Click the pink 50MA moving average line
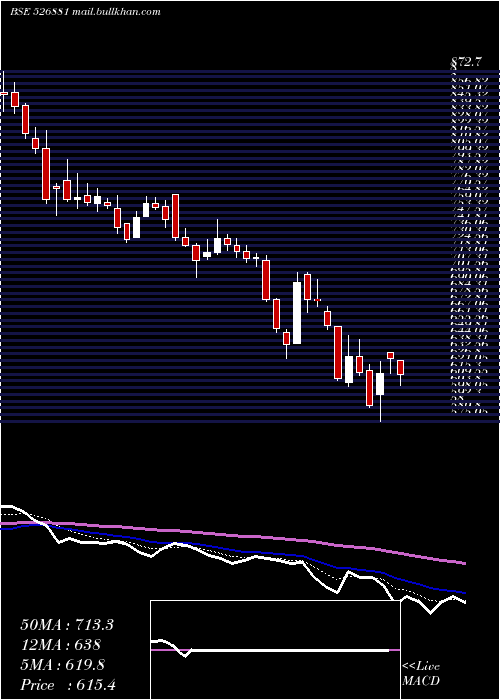500x700 pixels. pos(232,534)
